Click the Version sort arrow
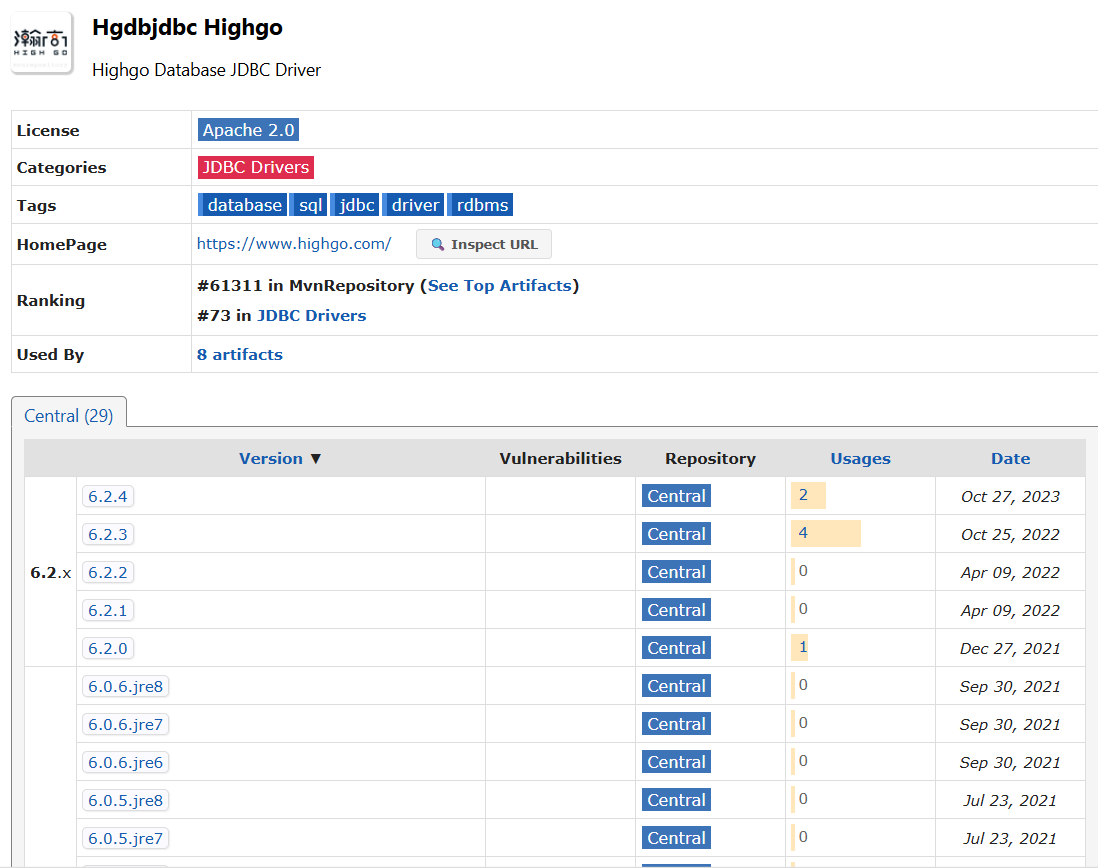Screen dimensions: 1098x868 316,459
